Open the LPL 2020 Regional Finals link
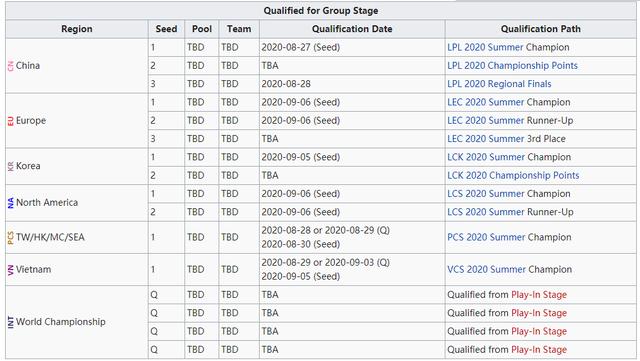The height and width of the screenshot is (361, 640). 499,84
